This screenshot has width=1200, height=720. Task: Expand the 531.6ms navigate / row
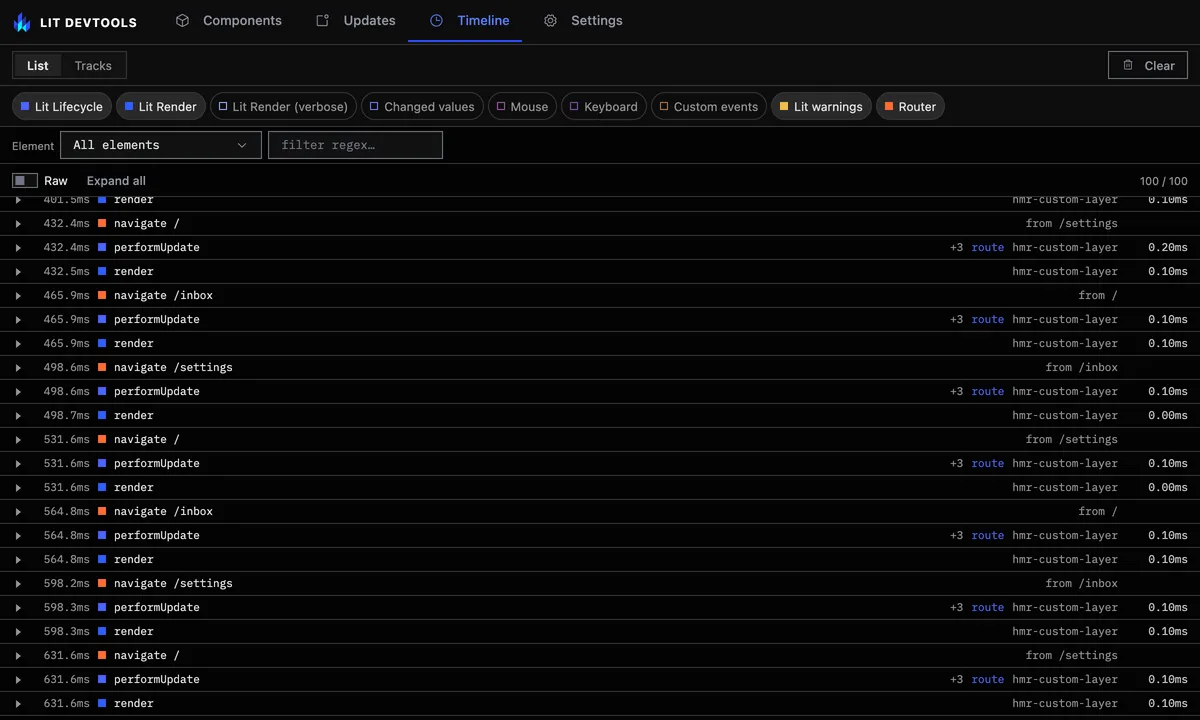tap(18, 440)
